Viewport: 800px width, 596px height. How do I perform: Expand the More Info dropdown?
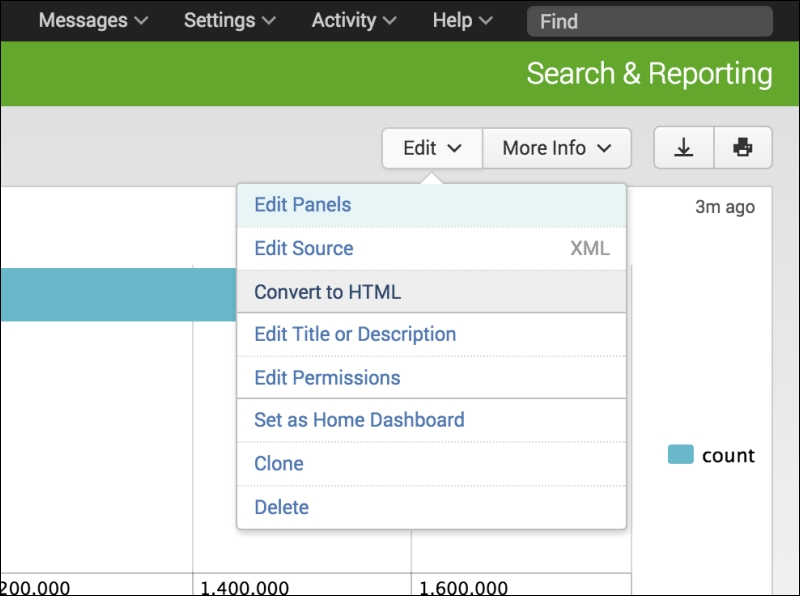(557, 148)
